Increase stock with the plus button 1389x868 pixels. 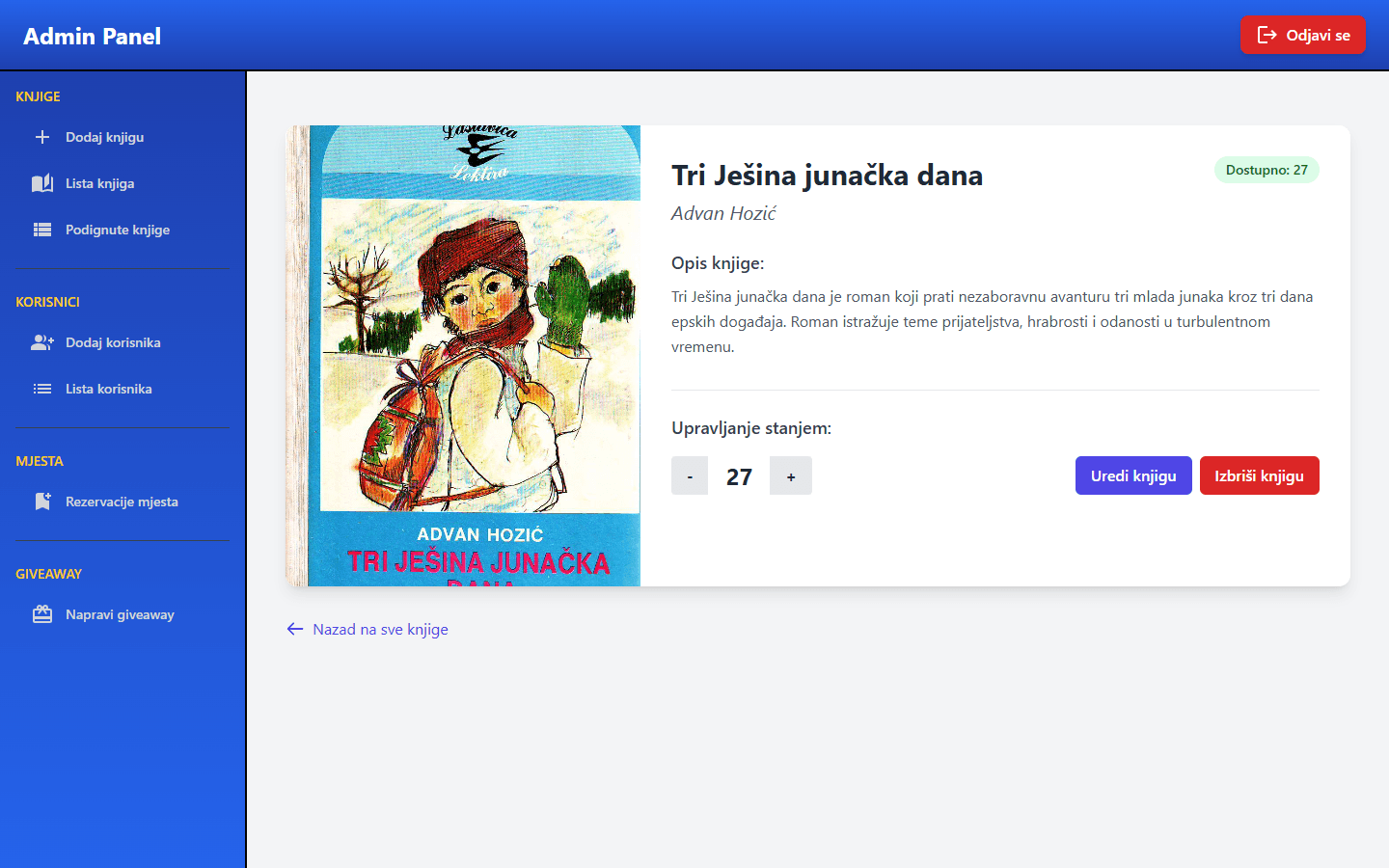791,475
